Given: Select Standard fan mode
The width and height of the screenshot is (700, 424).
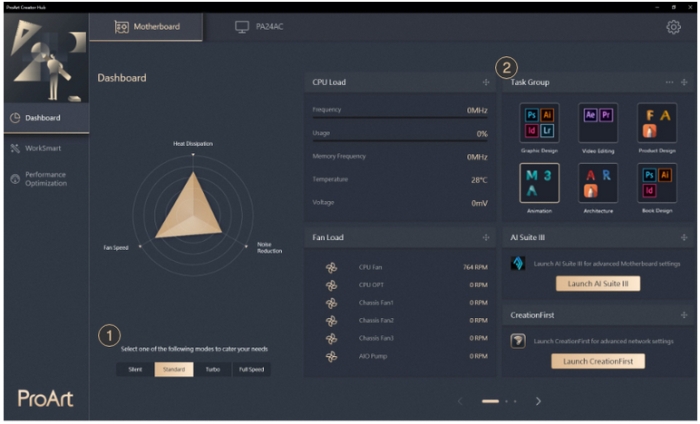Looking at the screenshot, I should 174,369.
